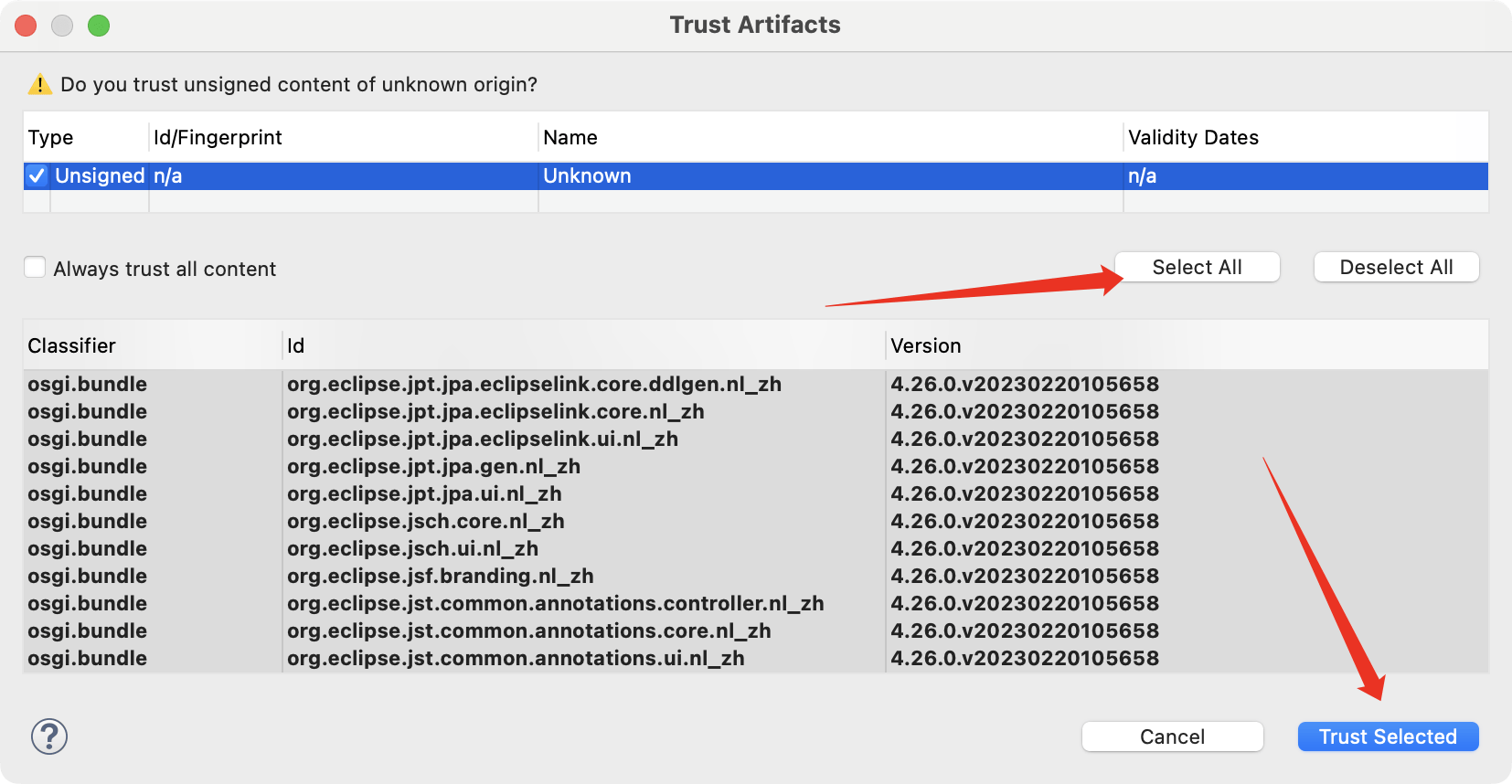Open the help question mark icon
The width and height of the screenshot is (1512, 784).
[x=49, y=736]
